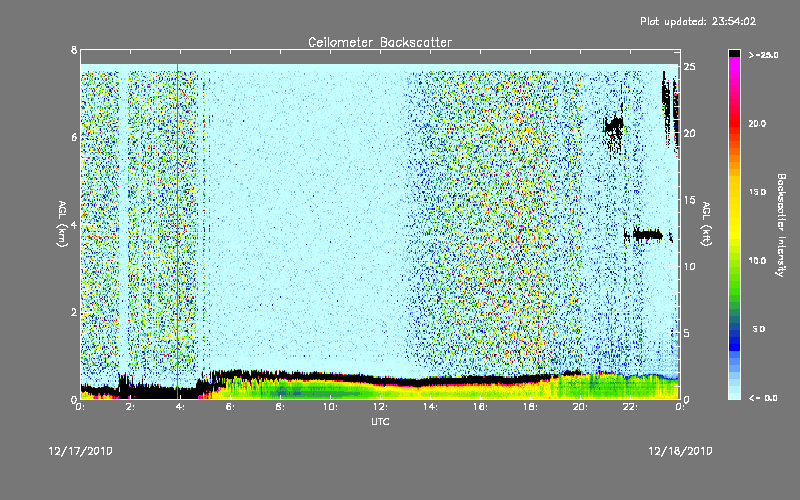Select the black top segment of colorbar
The height and width of the screenshot is (500, 800).
[x=734, y=53]
